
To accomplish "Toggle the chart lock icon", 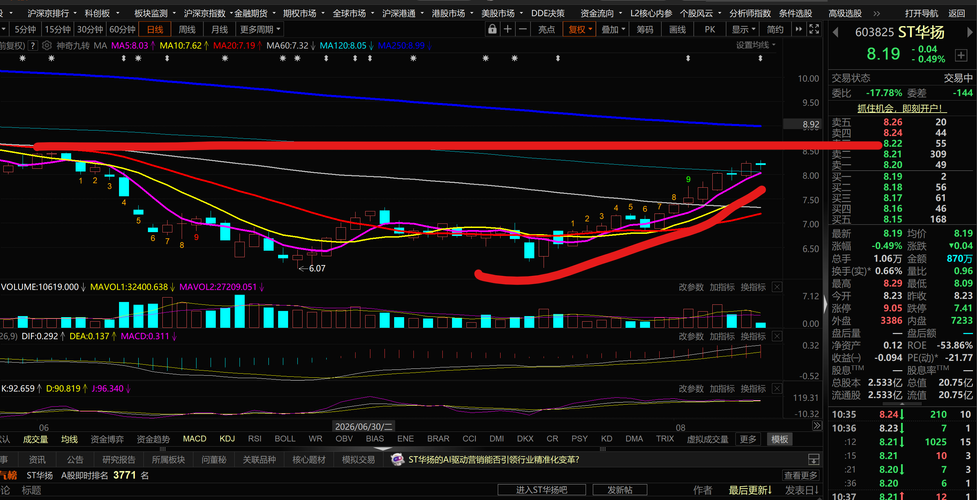I will [x=492, y=29].
